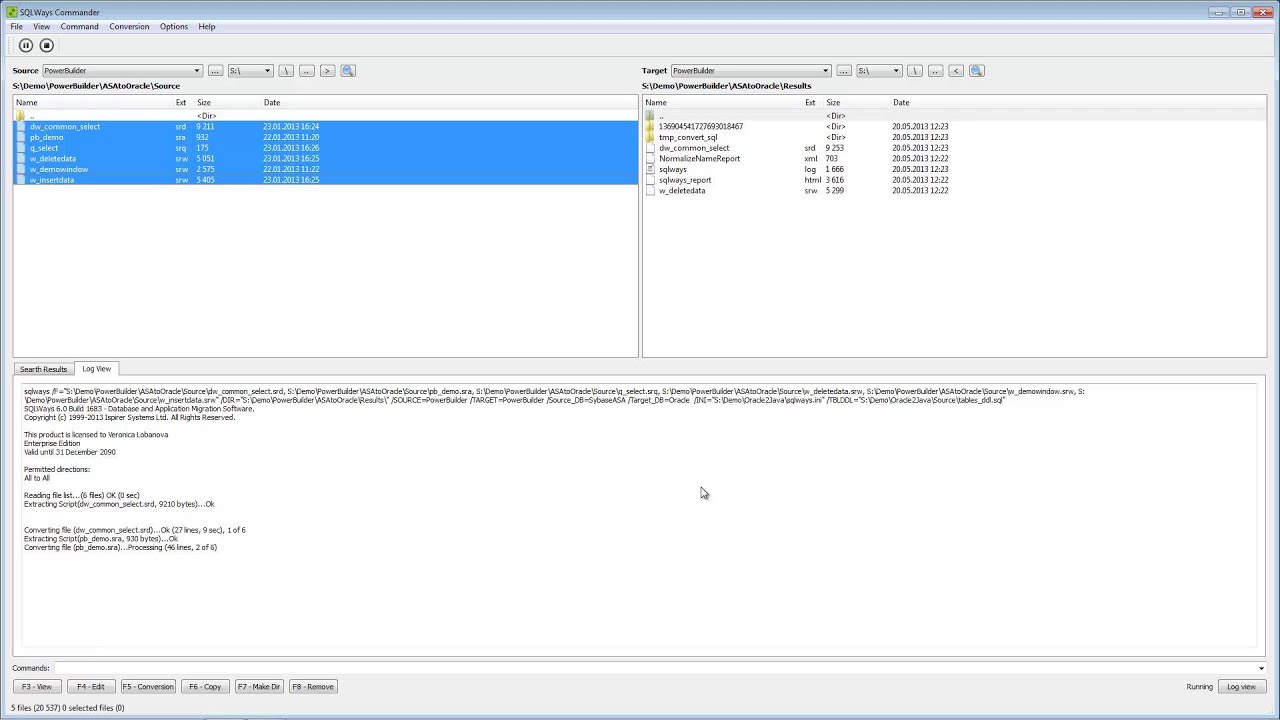Screen dimensions: 1280x720
Task: Click the F4 - Edit button
Action: 91,687
